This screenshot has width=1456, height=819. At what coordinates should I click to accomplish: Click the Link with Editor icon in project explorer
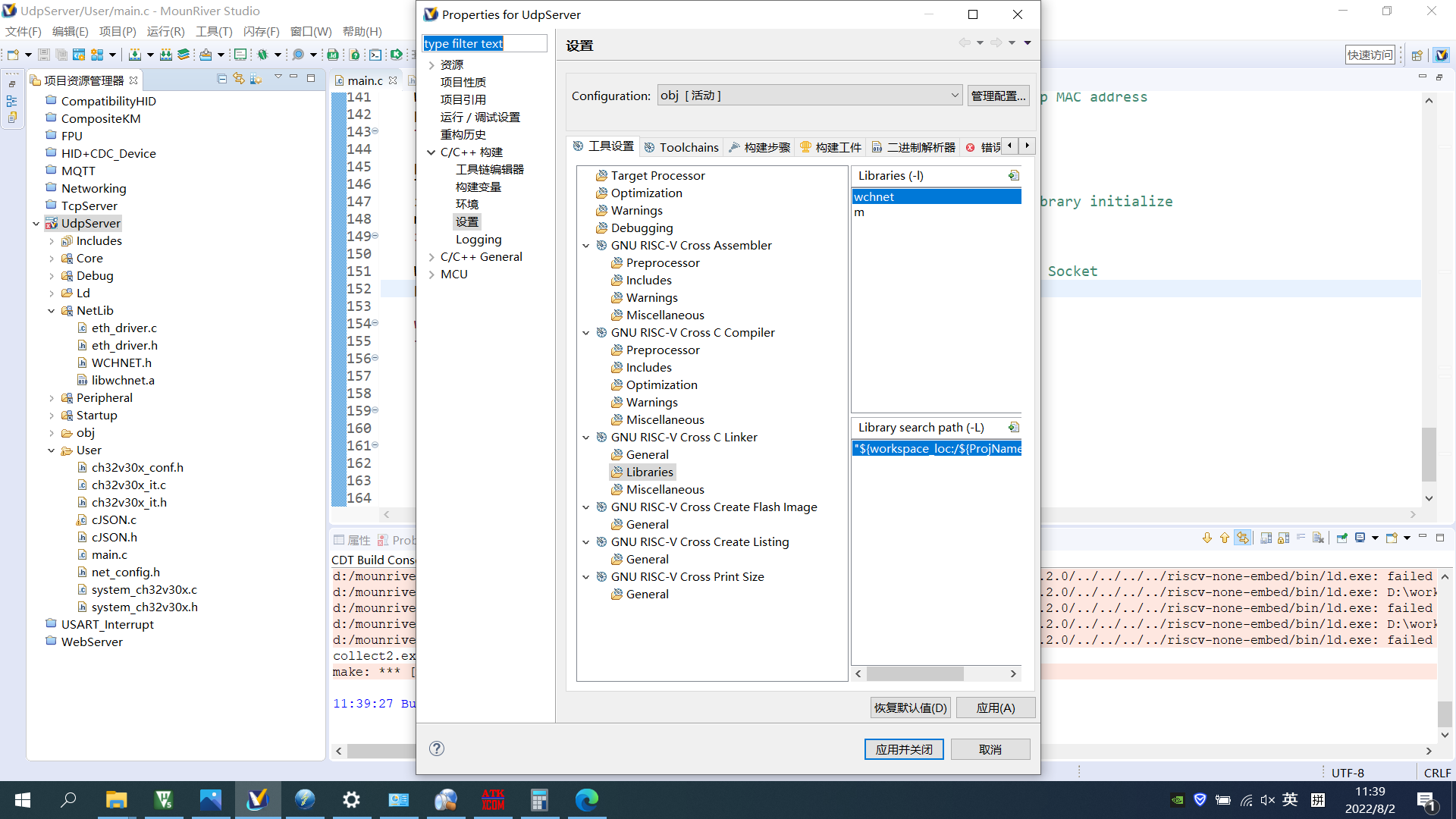pyautogui.click(x=239, y=79)
